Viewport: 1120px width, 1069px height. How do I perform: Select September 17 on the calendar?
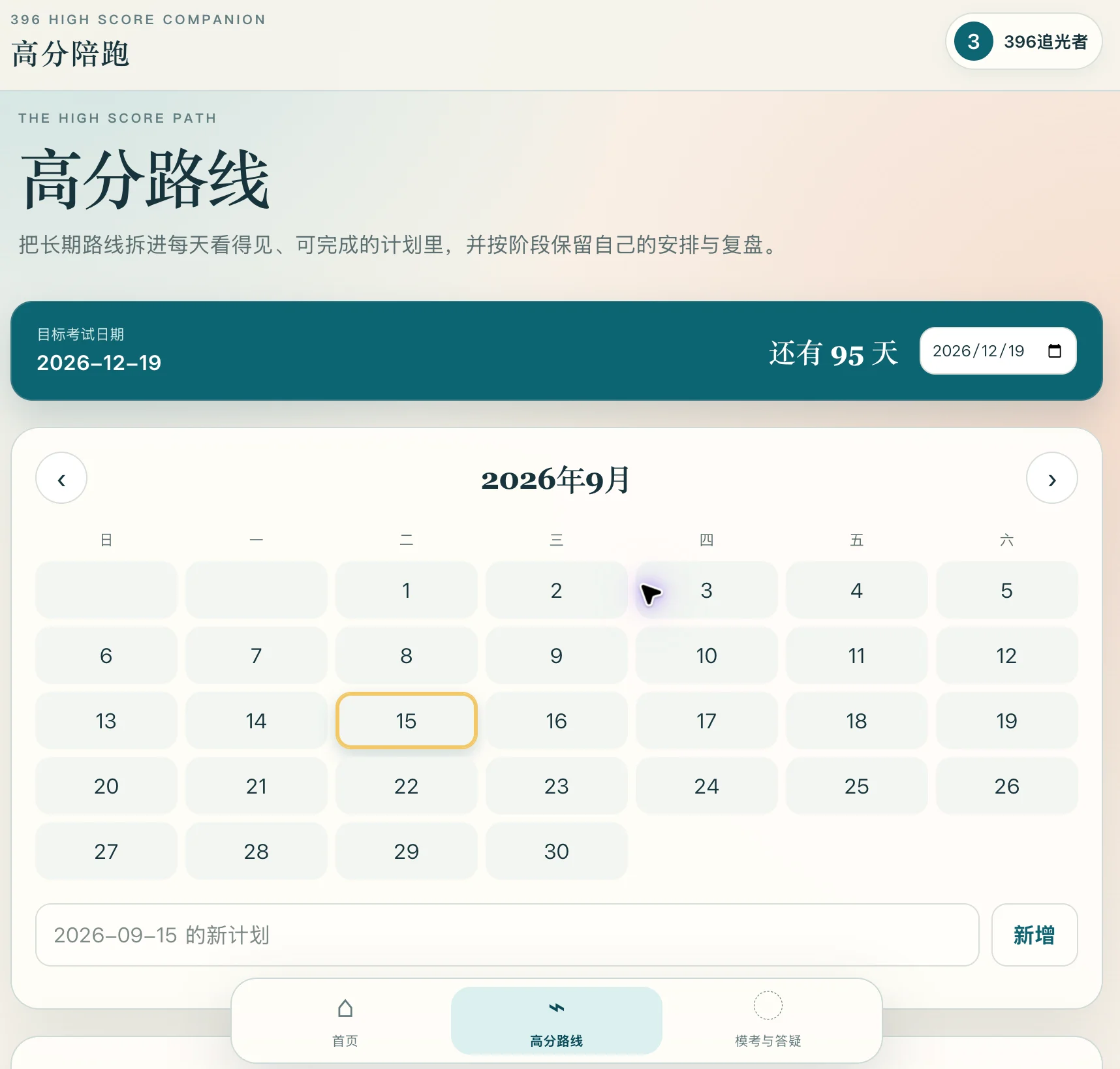(706, 720)
